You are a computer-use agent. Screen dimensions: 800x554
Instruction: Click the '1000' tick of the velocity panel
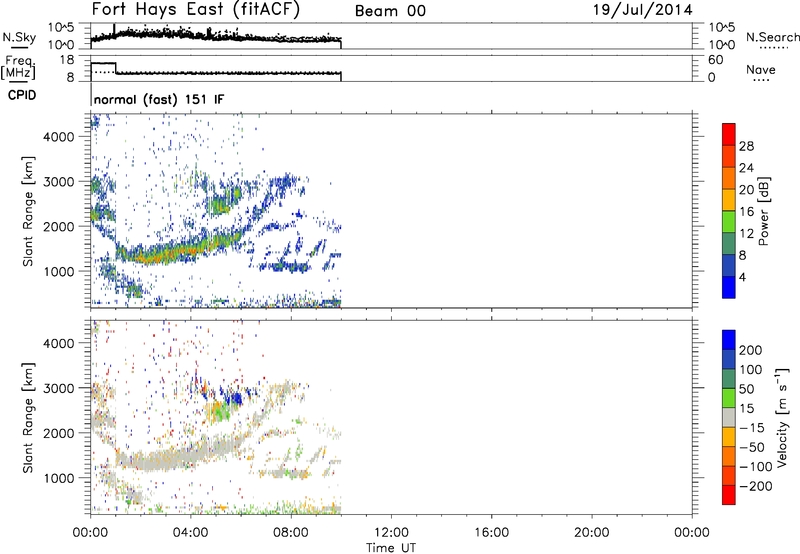pyautogui.click(x=58, y=478)
